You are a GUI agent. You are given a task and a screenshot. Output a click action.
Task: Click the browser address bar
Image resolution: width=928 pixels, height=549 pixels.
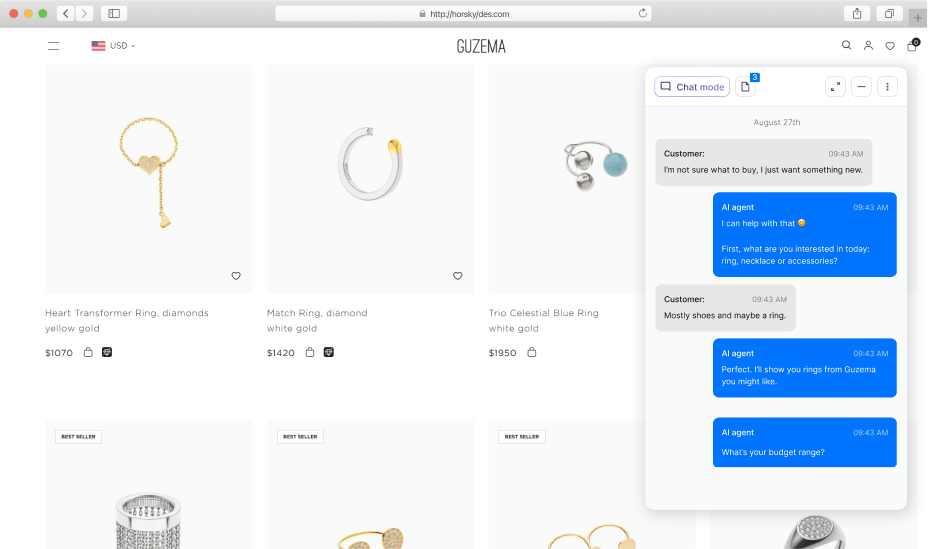463,14
